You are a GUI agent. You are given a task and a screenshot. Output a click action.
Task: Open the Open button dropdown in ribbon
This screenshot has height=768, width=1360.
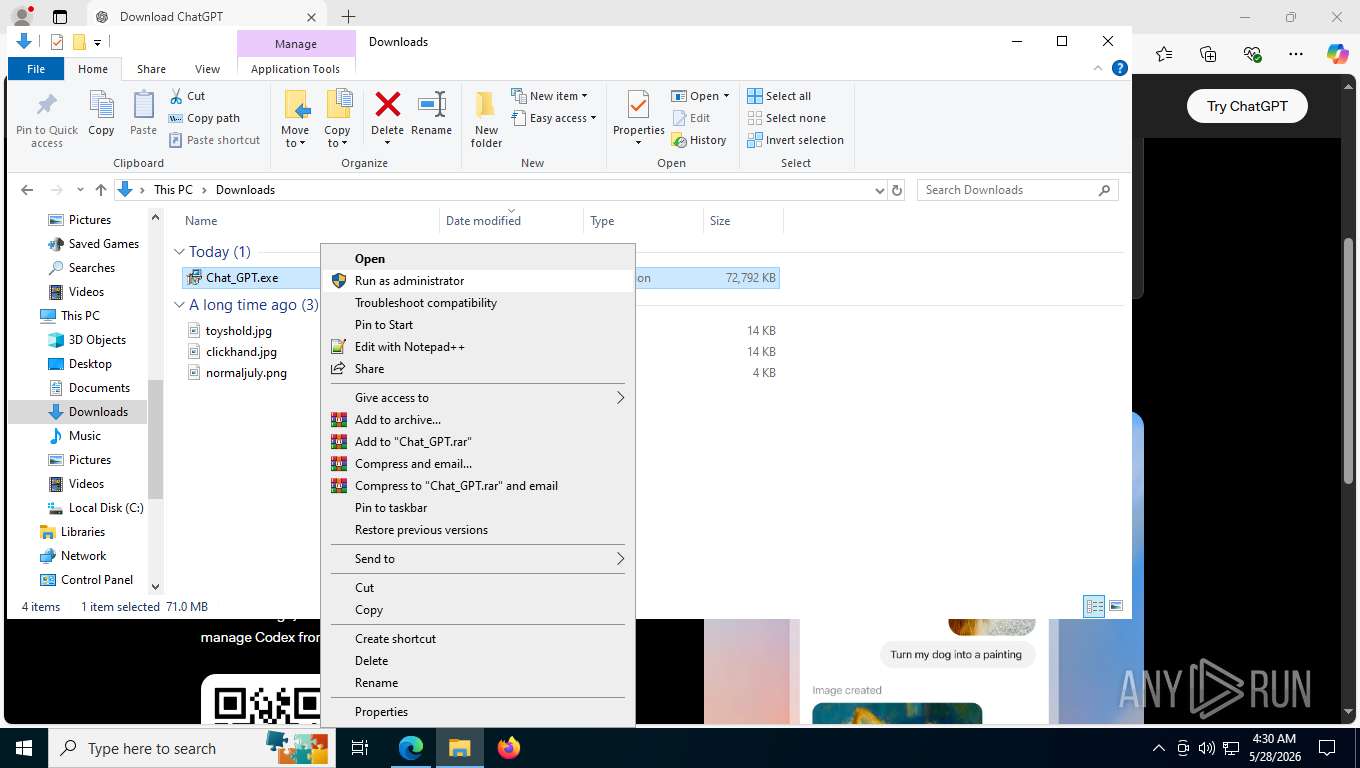pos(726,96)
